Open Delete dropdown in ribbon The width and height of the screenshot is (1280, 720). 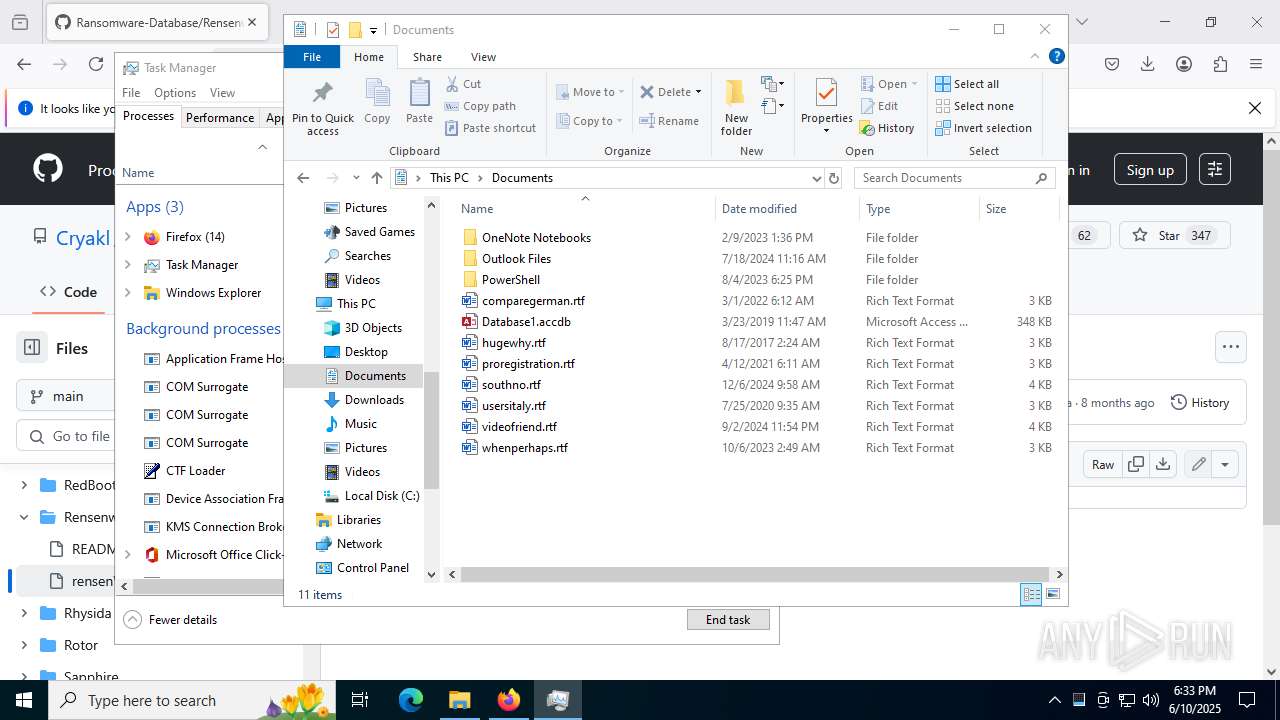click(x=698, y=92)
